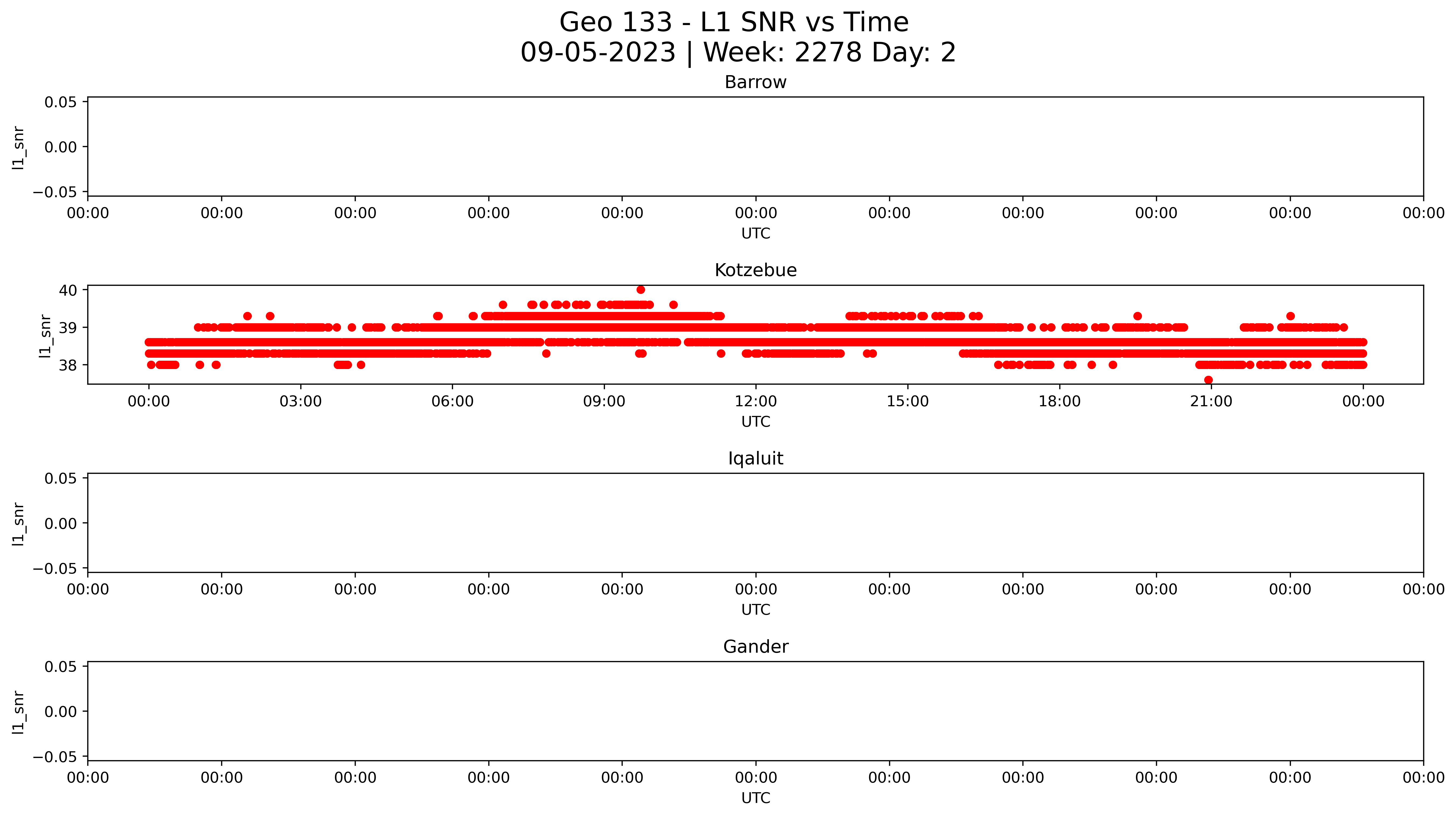Image resolution: width=1456 pixels, height=817 pixels.
Task: Click the Kotzebue y-axis tick '39'
Action: click(x=68, y=328)
